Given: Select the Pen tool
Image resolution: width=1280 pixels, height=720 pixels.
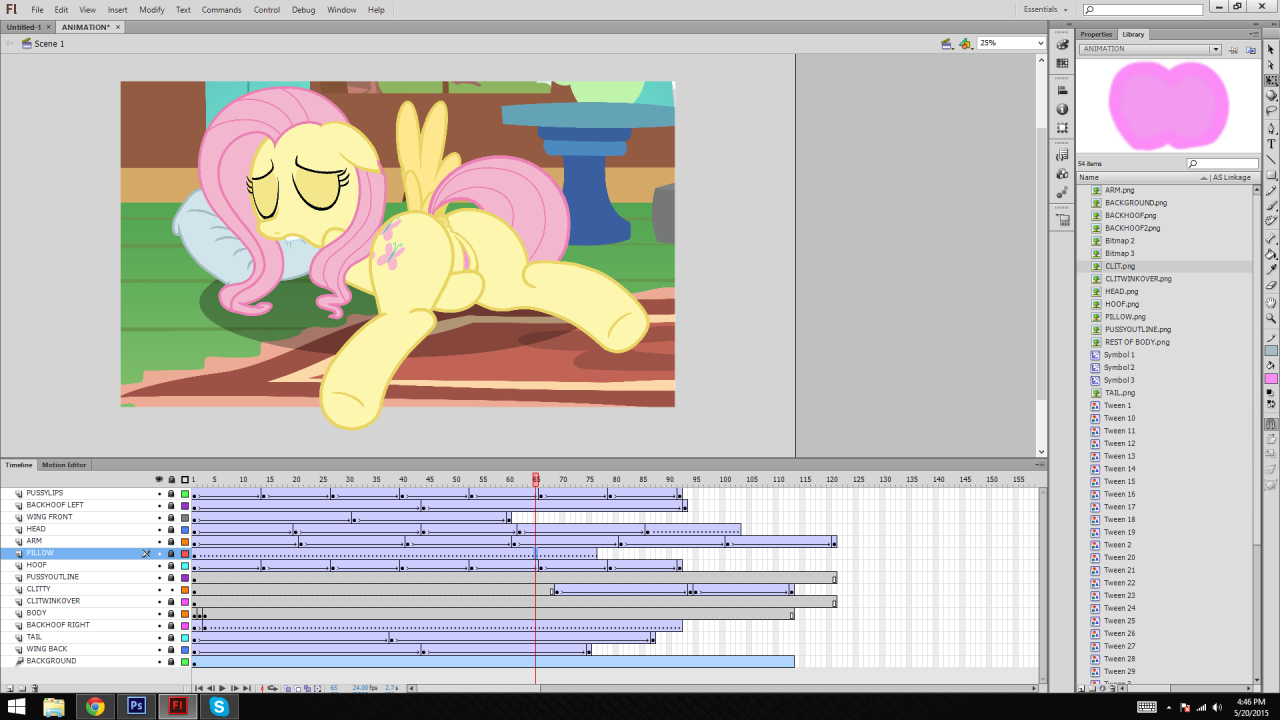Looking at the screenshot, I should pos(1271,129).
